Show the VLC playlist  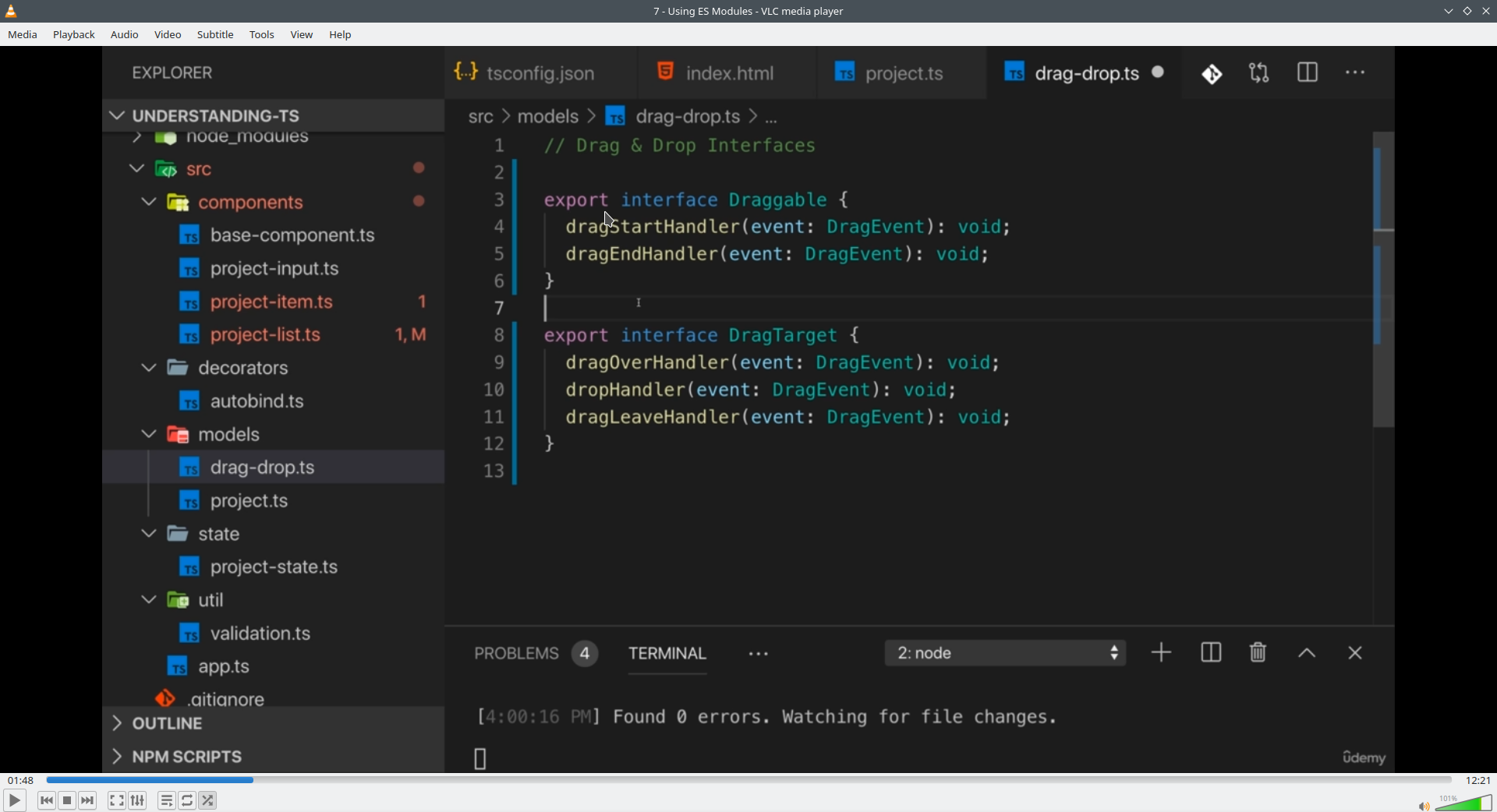pos(167,800)
